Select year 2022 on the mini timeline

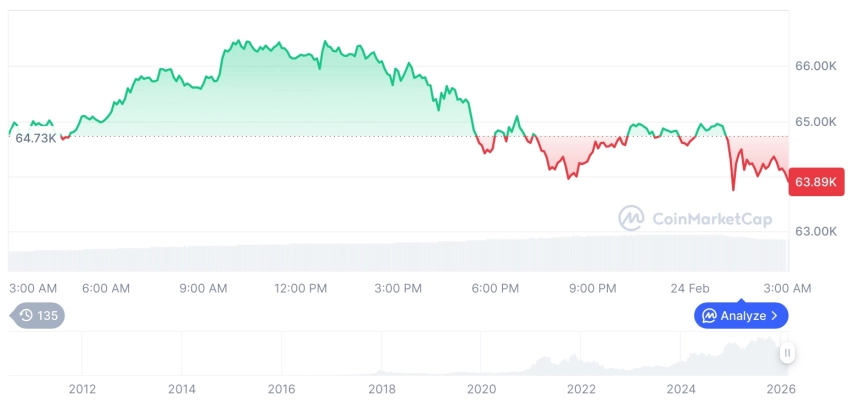581,388
